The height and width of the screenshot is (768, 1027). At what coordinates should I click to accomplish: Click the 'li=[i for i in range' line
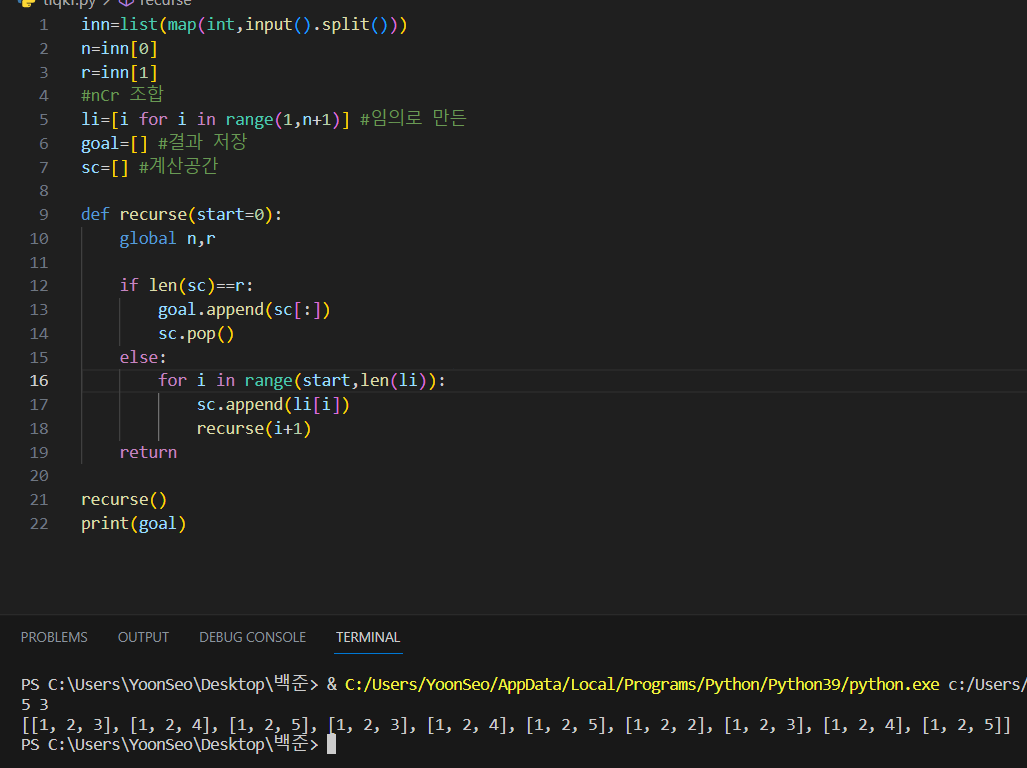273,119
